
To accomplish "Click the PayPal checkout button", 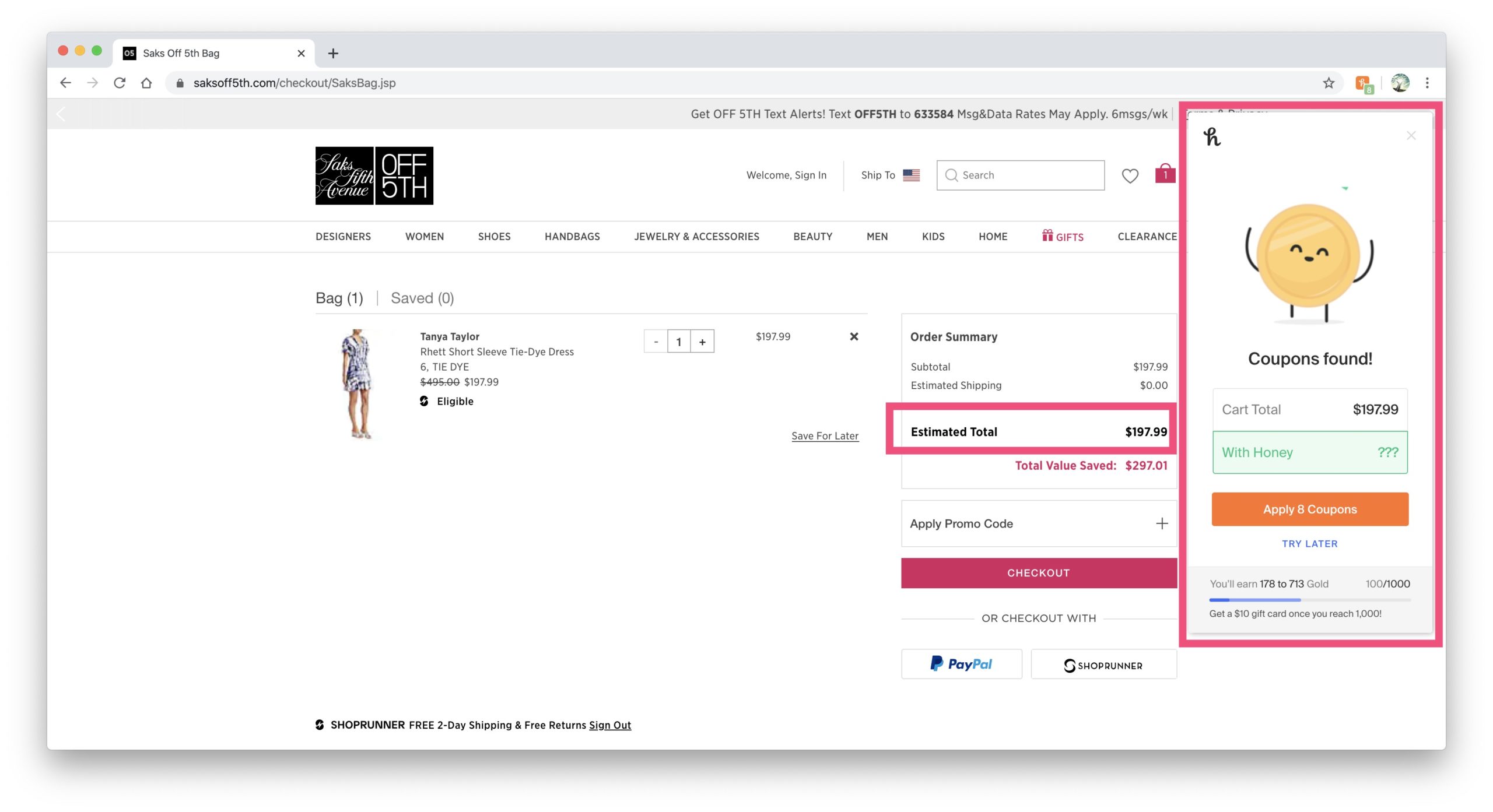I will (x=962, y=664).
